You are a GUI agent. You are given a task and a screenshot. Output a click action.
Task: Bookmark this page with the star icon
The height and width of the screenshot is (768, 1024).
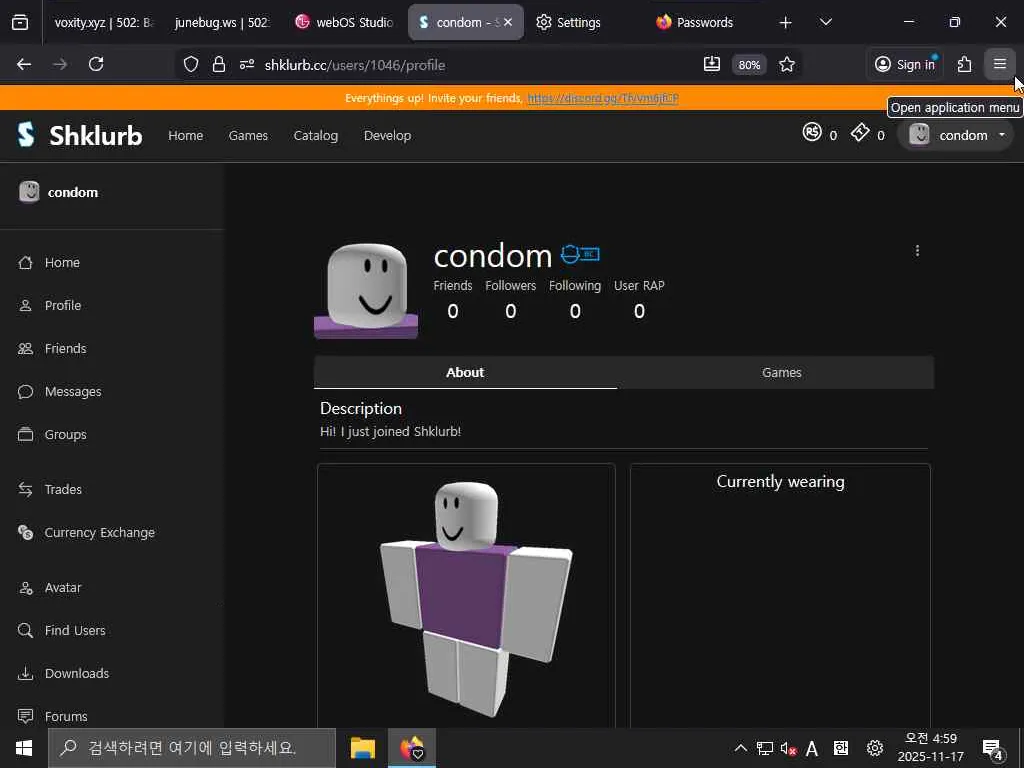(787, 64)
